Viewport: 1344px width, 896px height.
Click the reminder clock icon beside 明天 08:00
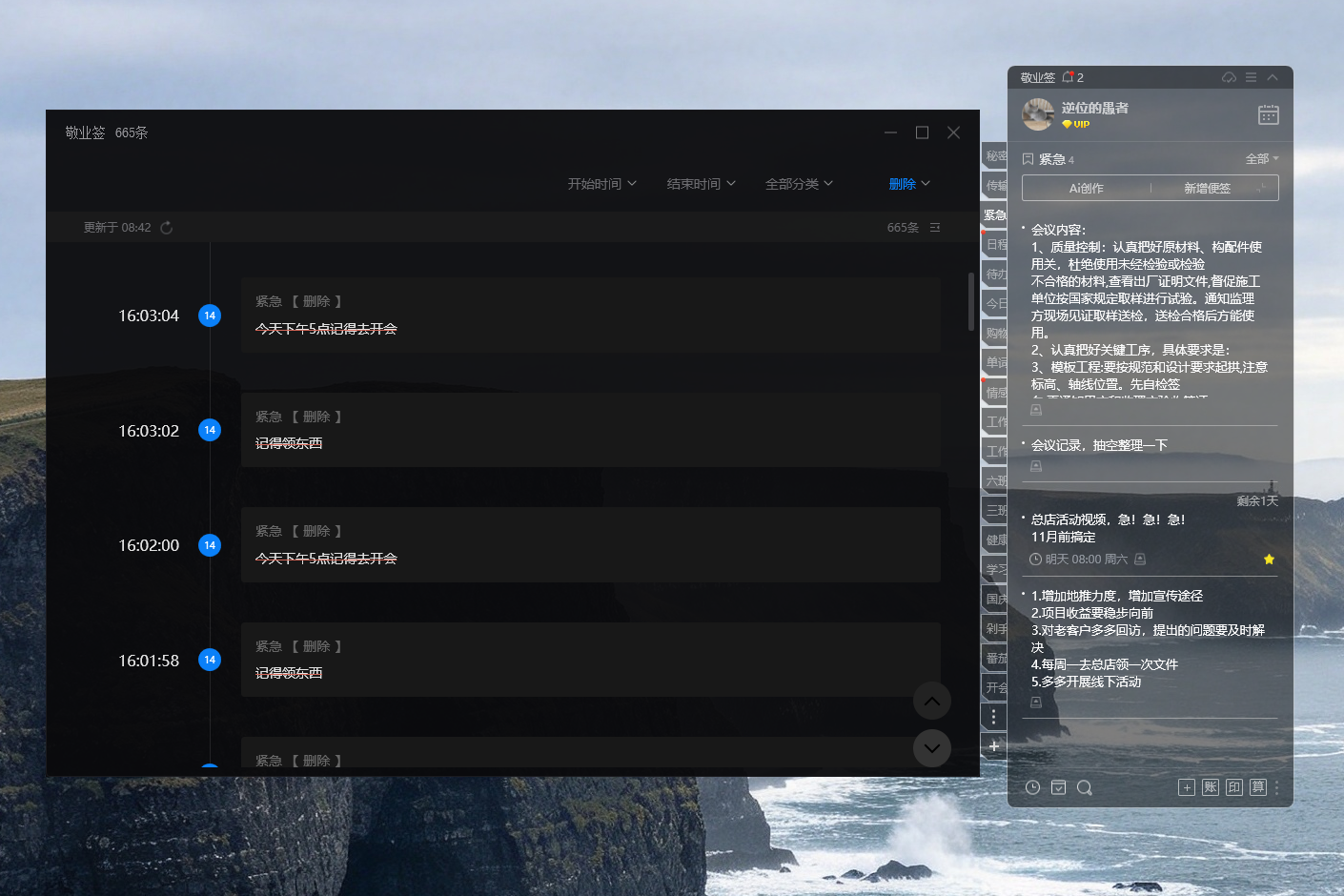(x=1036, y=560)
